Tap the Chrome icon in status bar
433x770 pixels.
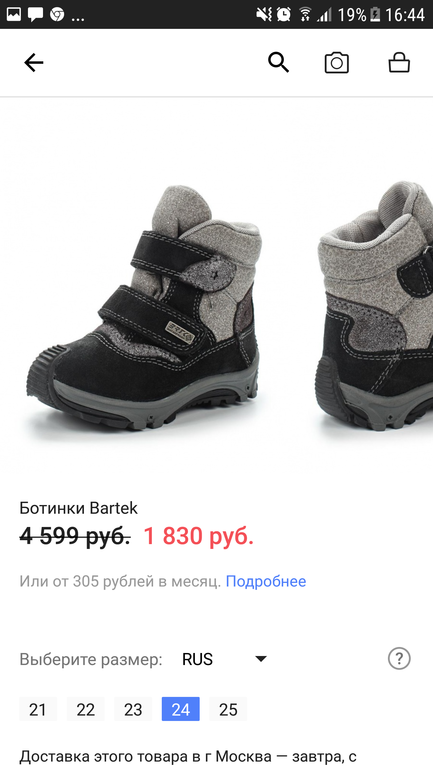pyautogui.click(x=57, y=15)
